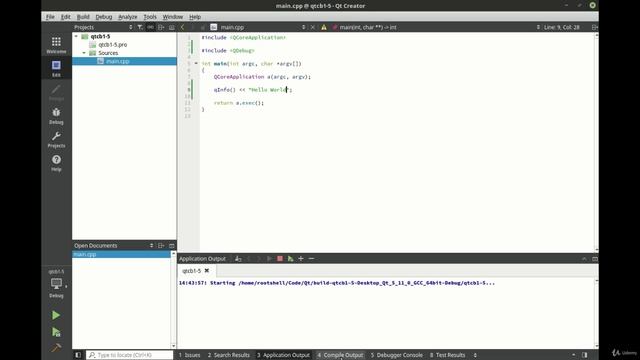Split the Open Documents panel
This screenshot has width=640, height=360.
(161, 245)
